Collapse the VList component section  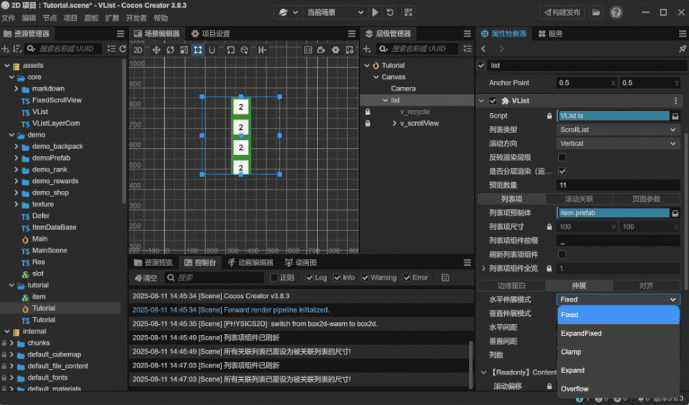click(x=482, y=101)
